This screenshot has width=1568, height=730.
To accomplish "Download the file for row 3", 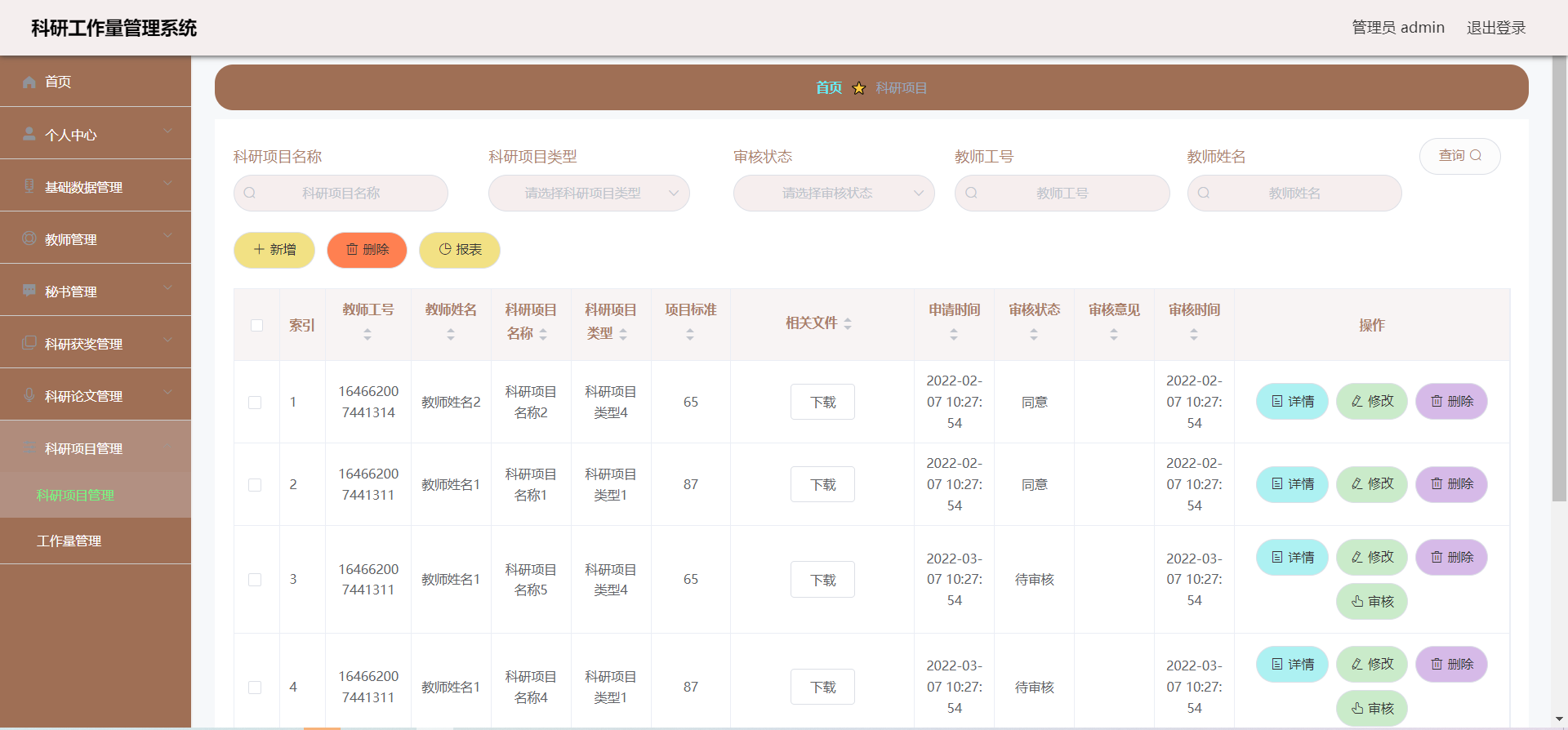I will click(822, 580).
